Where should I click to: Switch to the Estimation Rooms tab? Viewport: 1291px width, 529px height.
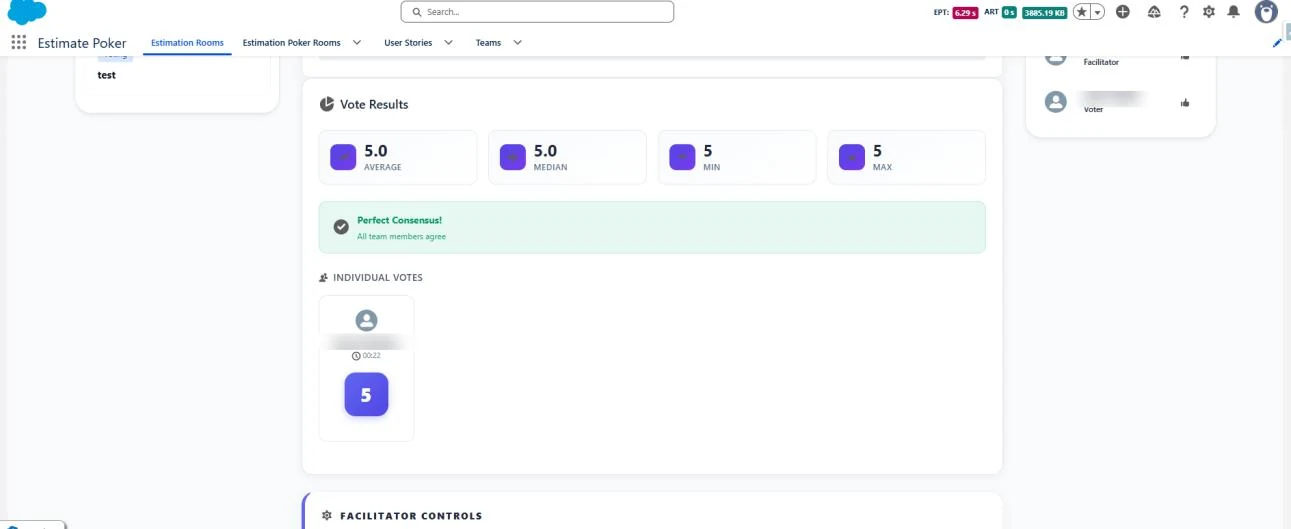[187, 43]
